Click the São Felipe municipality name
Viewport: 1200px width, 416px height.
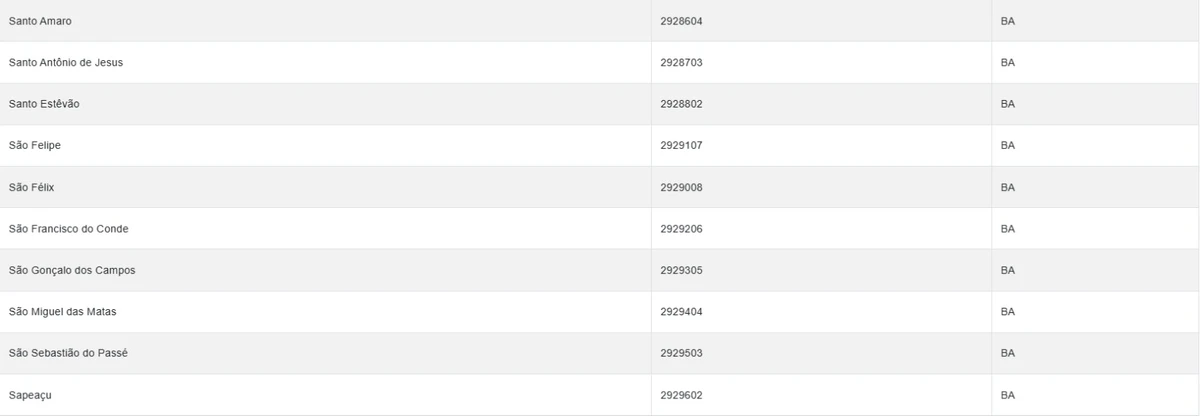[35, 146]
